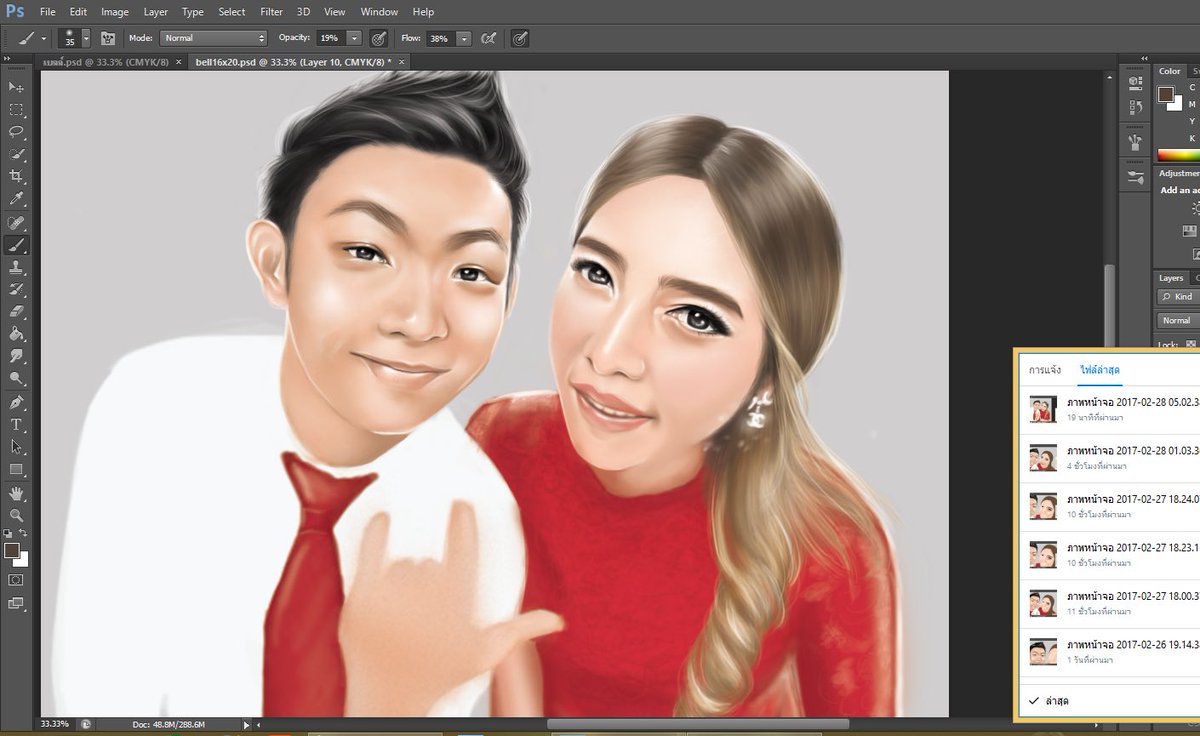
Task: Enable airbrush-style build-up
Action: point(488,38)
